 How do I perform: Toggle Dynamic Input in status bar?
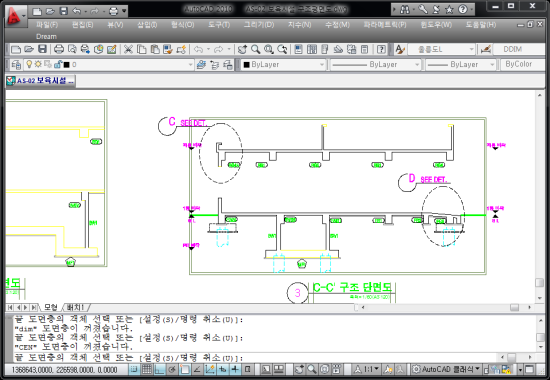[222, 369]
